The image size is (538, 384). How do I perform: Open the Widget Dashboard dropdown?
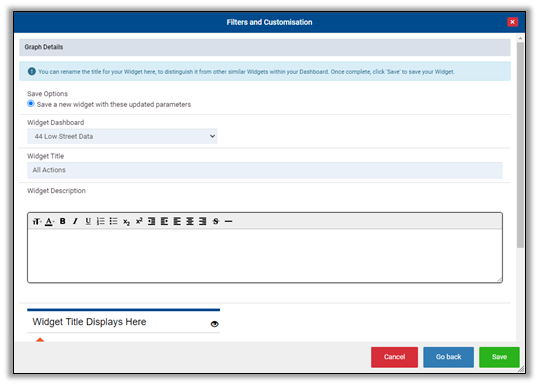coord(122,136)
